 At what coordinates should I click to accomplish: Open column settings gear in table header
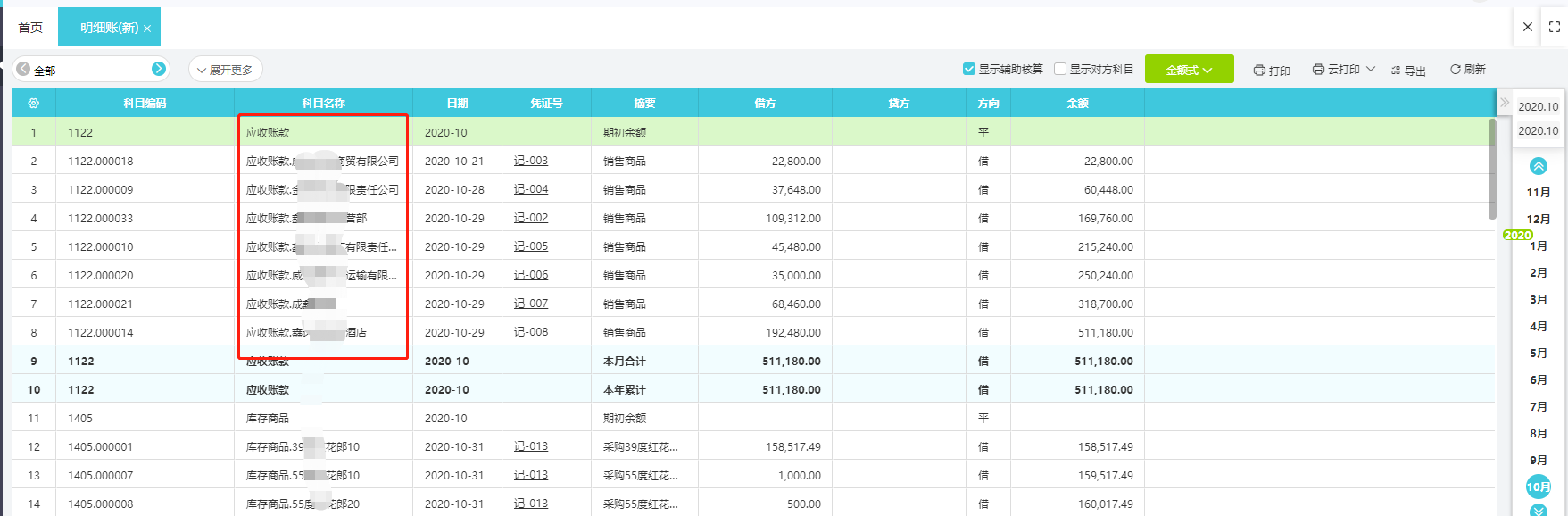[x=34, y=104]
